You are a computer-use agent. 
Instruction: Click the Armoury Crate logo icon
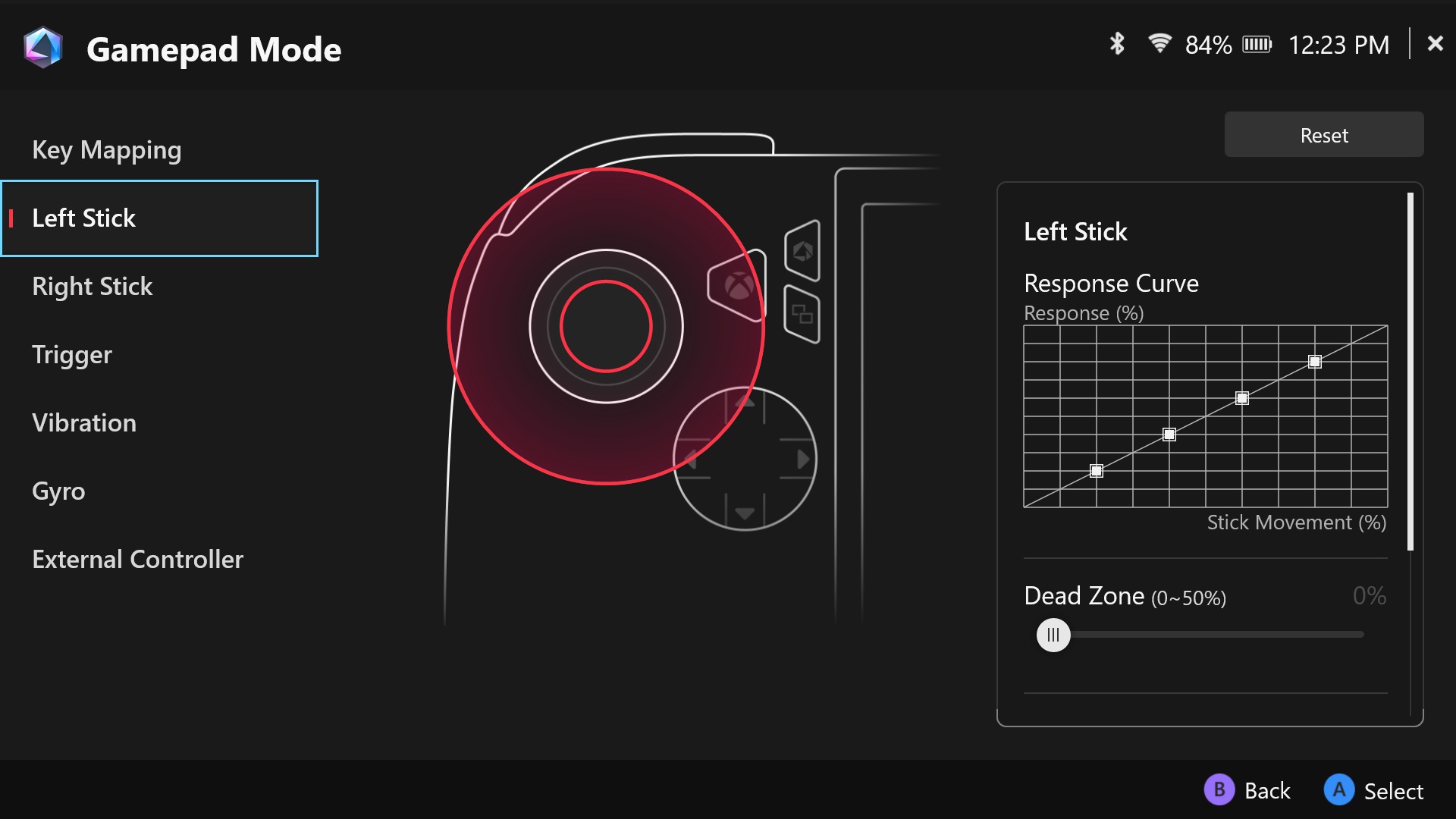[x=43, y=48]
